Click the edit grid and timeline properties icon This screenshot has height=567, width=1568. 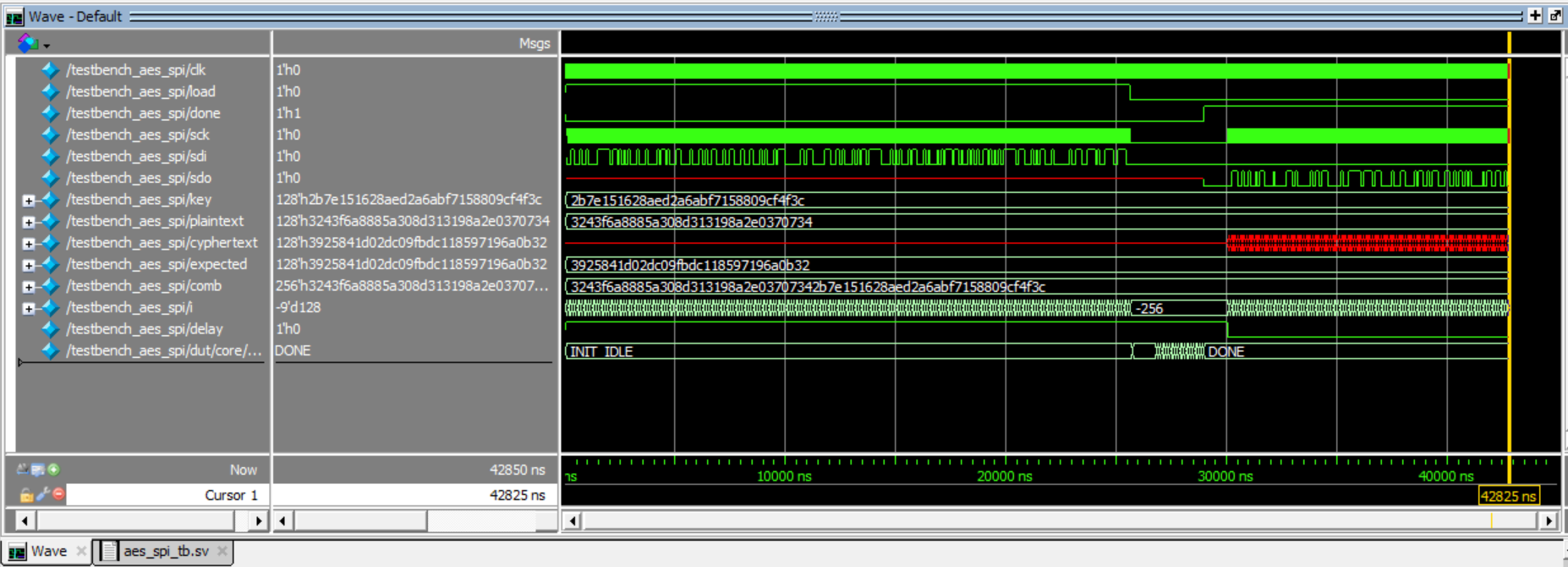38,470
